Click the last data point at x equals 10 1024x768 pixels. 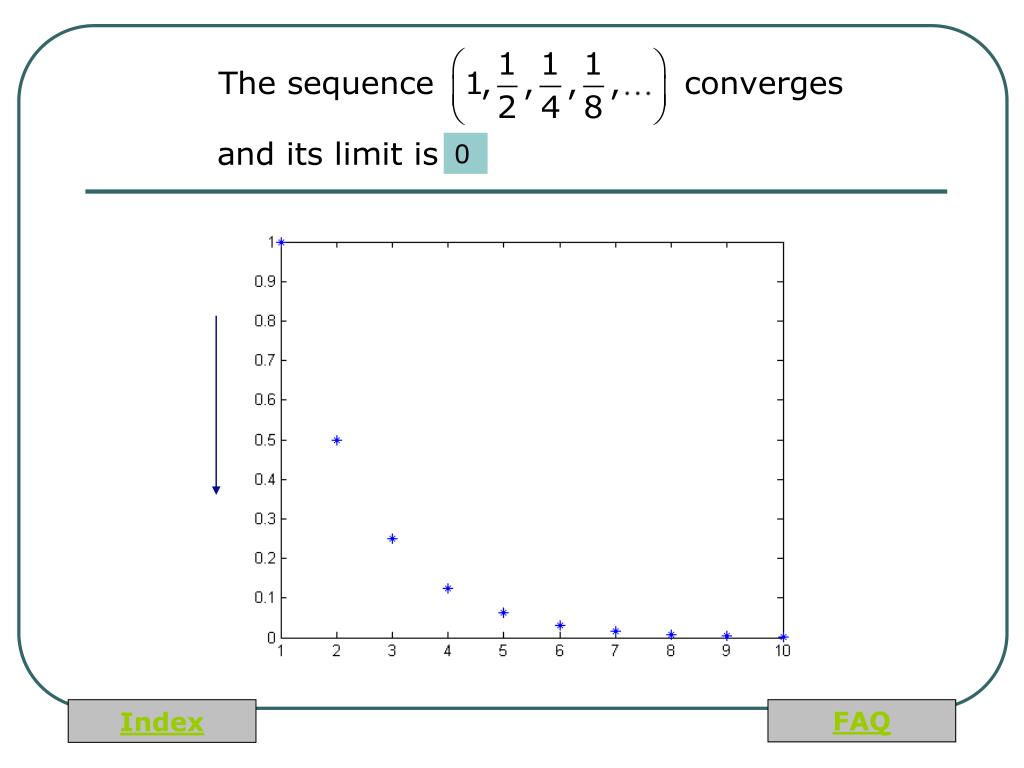pyautogui.click(x=783, y=637)
